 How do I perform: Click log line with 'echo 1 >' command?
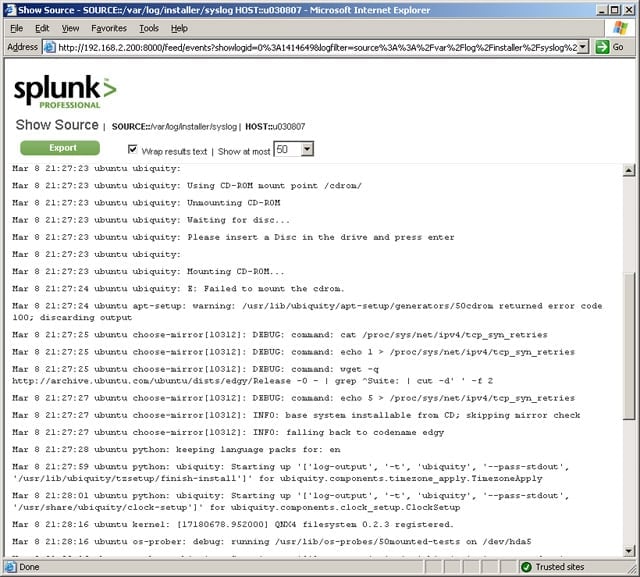click(293, 352)
